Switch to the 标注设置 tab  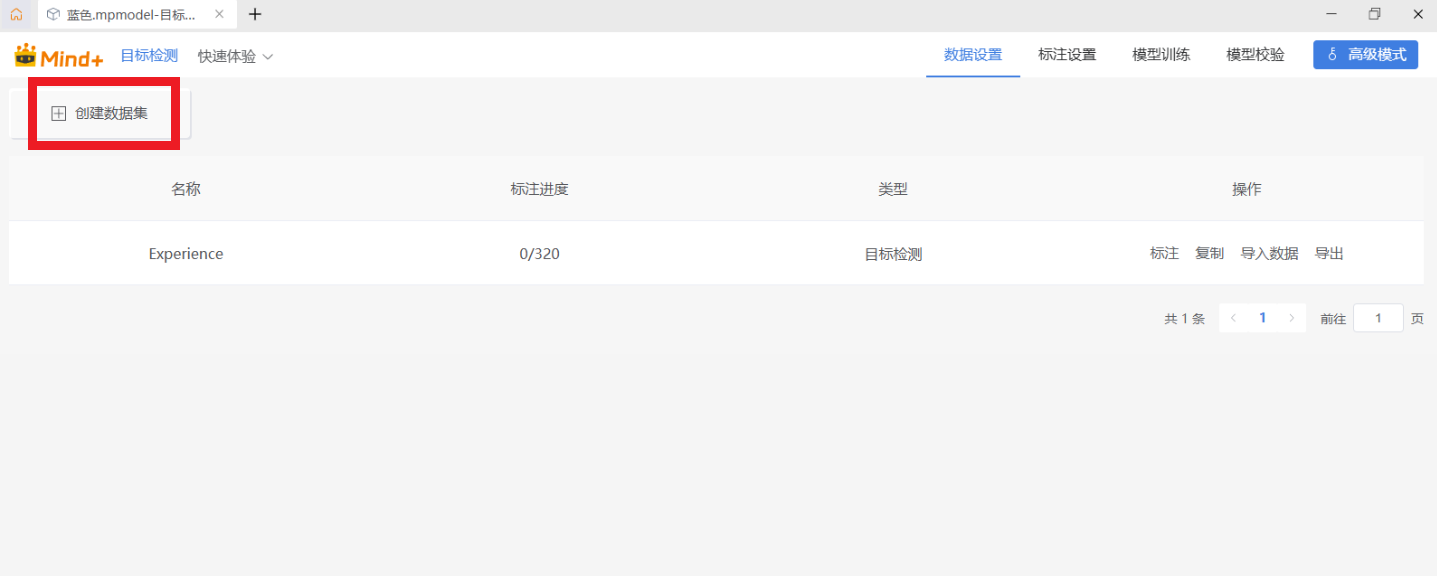click(x=1066, y=55)
